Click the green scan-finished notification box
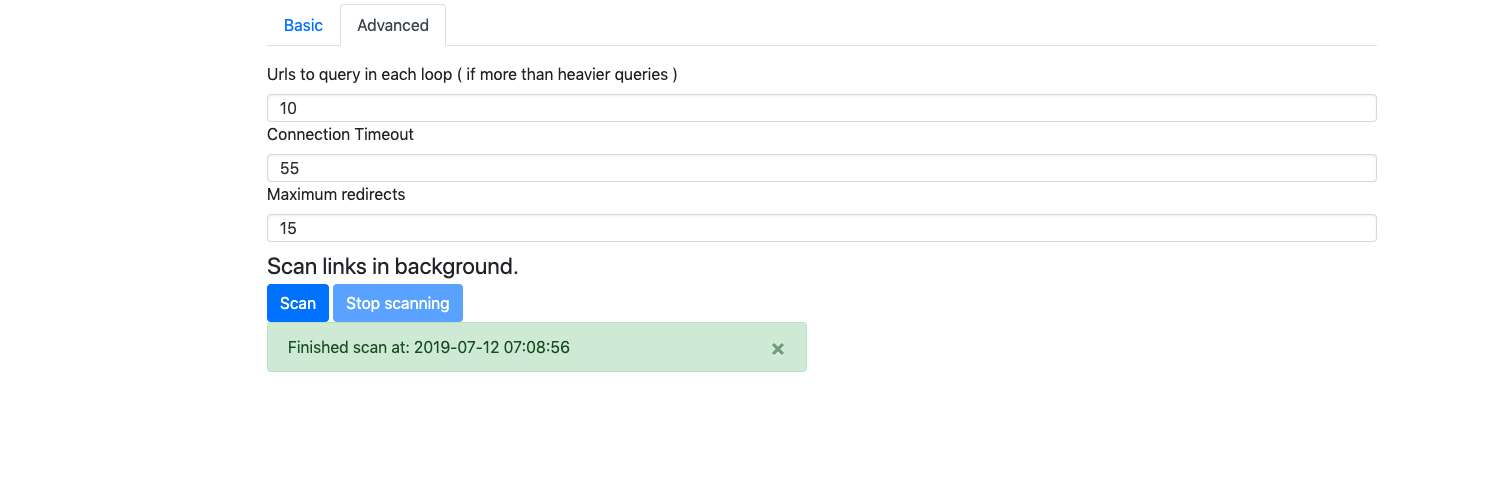The width and height of the screenshot is (1508, 482). click(x=537, y=347)
